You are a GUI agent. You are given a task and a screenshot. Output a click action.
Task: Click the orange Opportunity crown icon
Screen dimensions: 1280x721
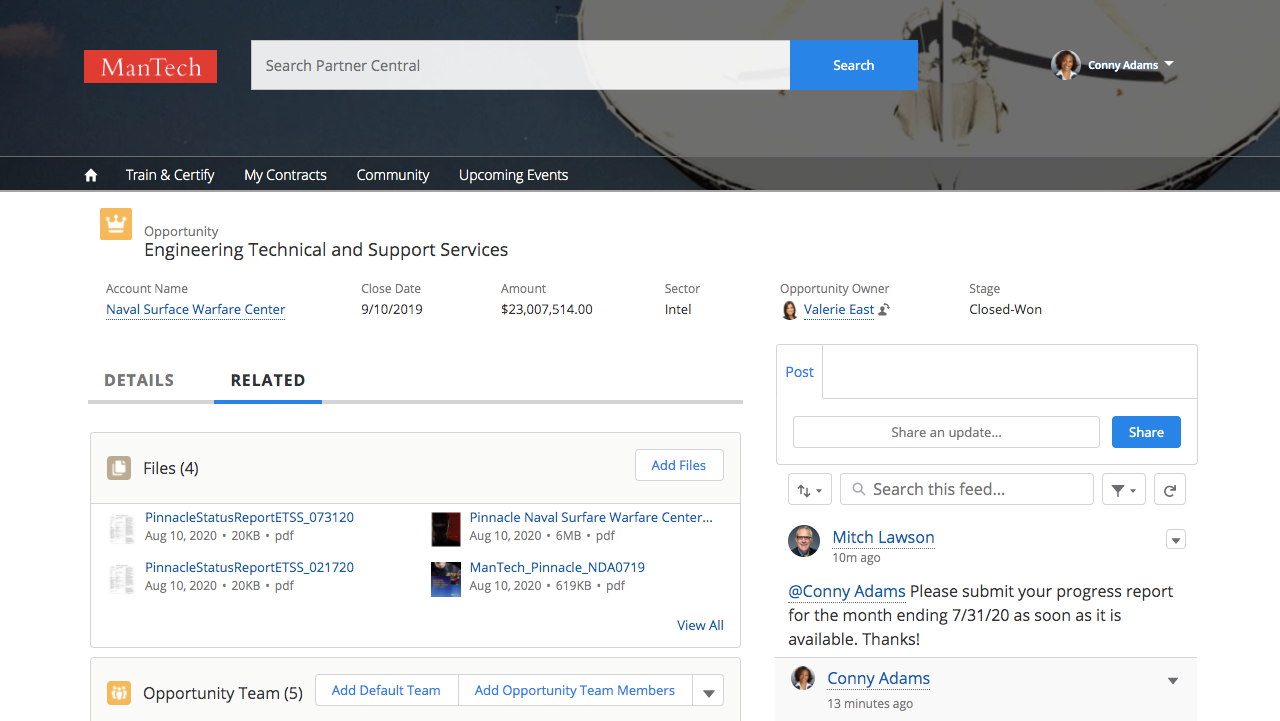click(x=115, y=223)
